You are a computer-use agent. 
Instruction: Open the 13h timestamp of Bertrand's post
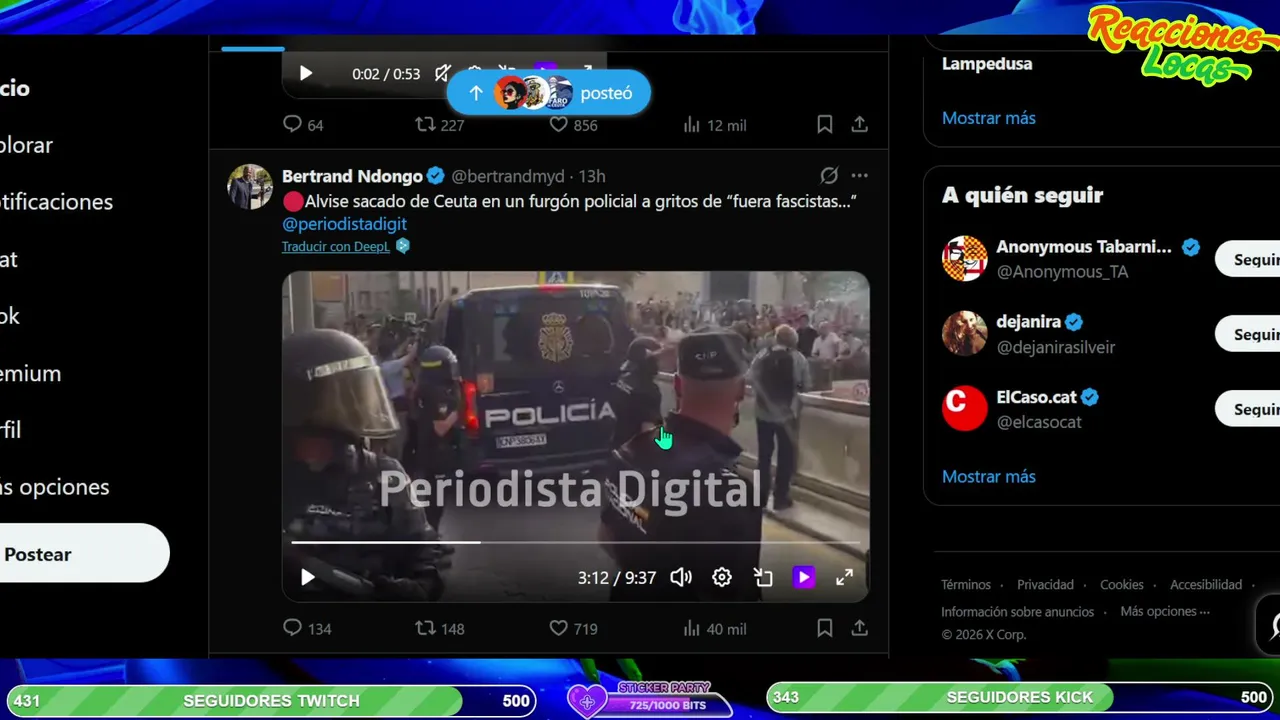[592, 176]
